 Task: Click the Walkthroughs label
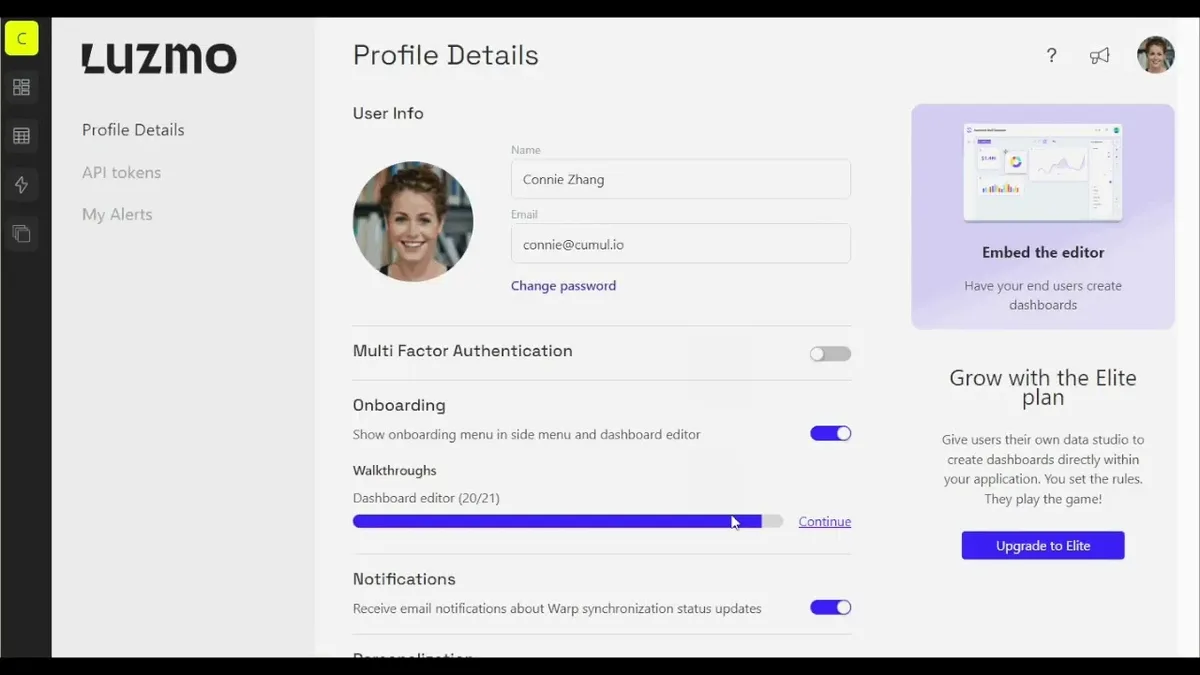[394, 470]
